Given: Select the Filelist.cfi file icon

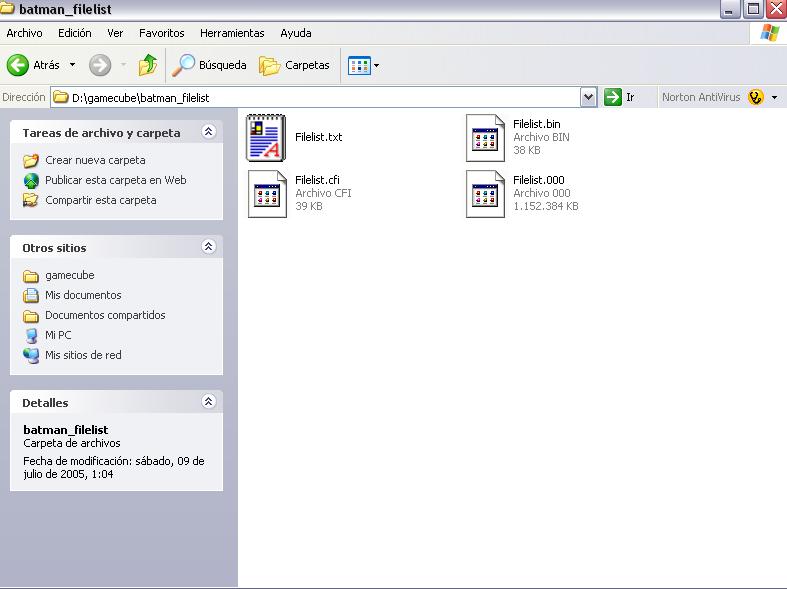Looking at the screenshot, I should click(x=267, y=193).
